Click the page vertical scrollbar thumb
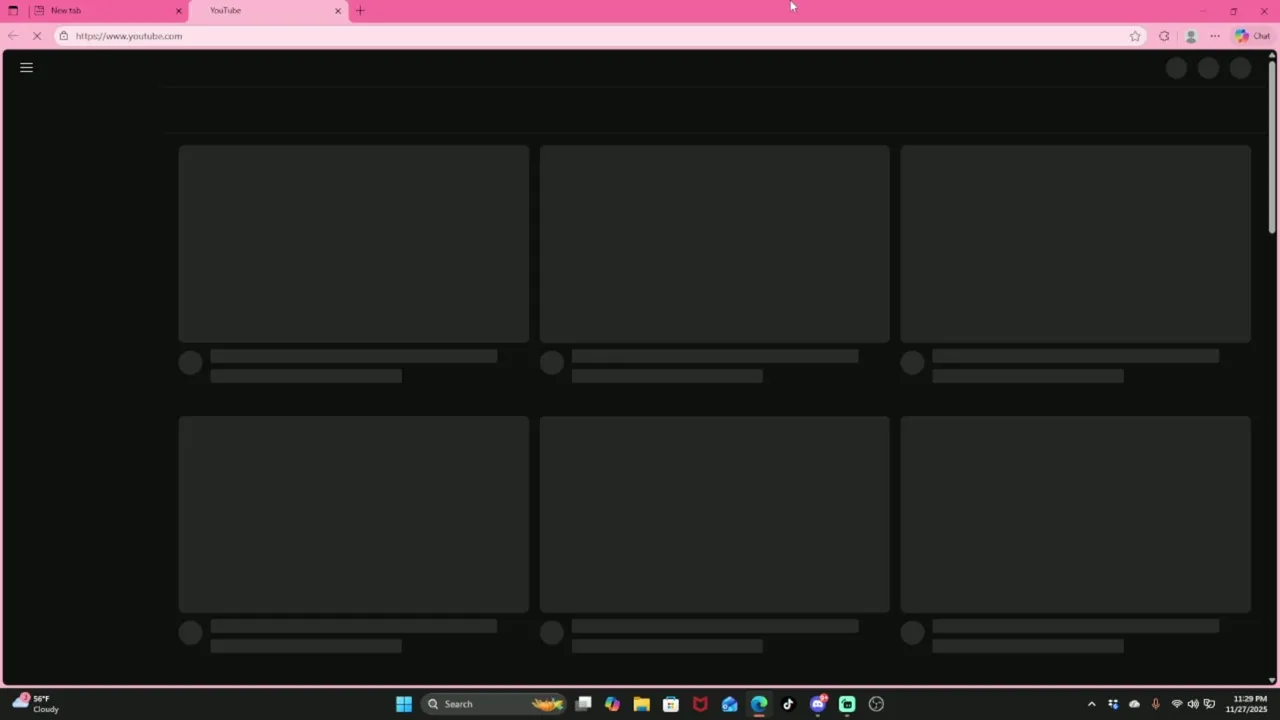1280x720 pixels. coord(1272,148)
